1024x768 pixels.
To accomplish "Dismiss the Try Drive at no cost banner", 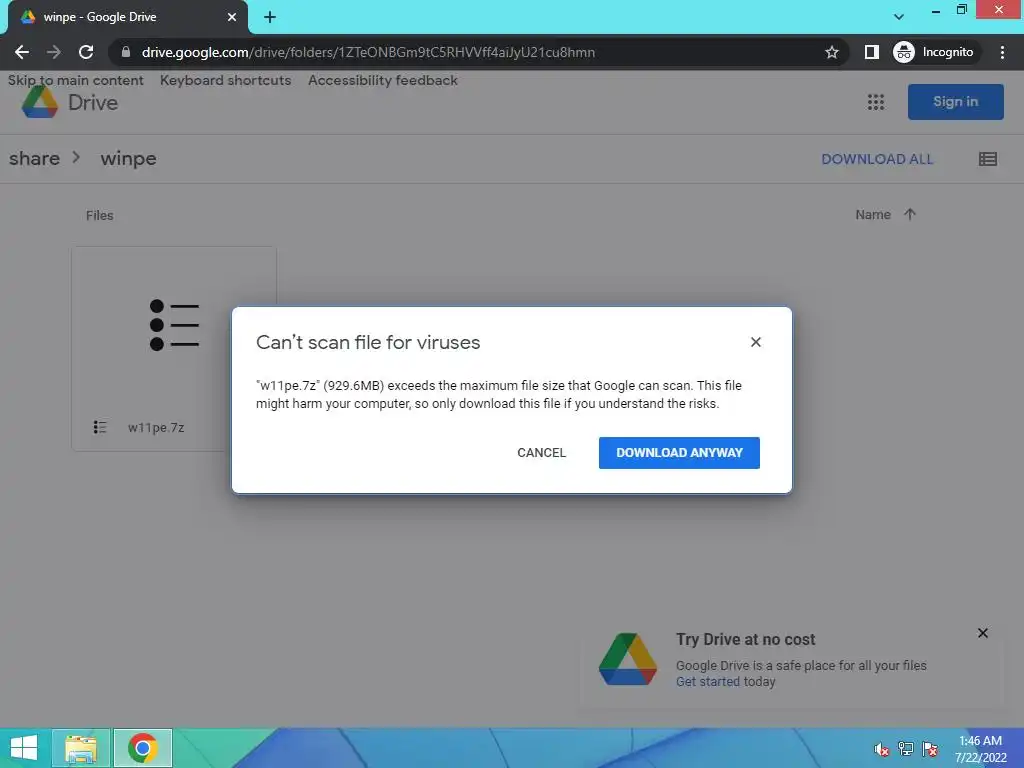I will tap(982, 633).
